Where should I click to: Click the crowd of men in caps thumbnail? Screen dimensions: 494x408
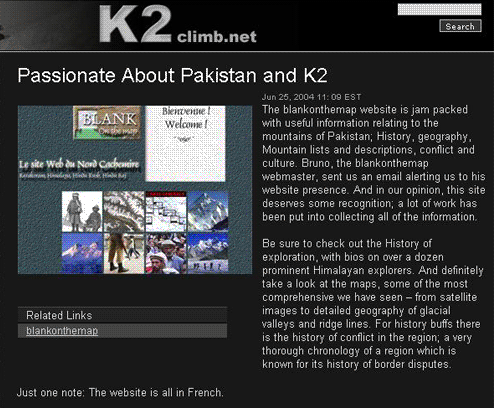click(166, 253)
